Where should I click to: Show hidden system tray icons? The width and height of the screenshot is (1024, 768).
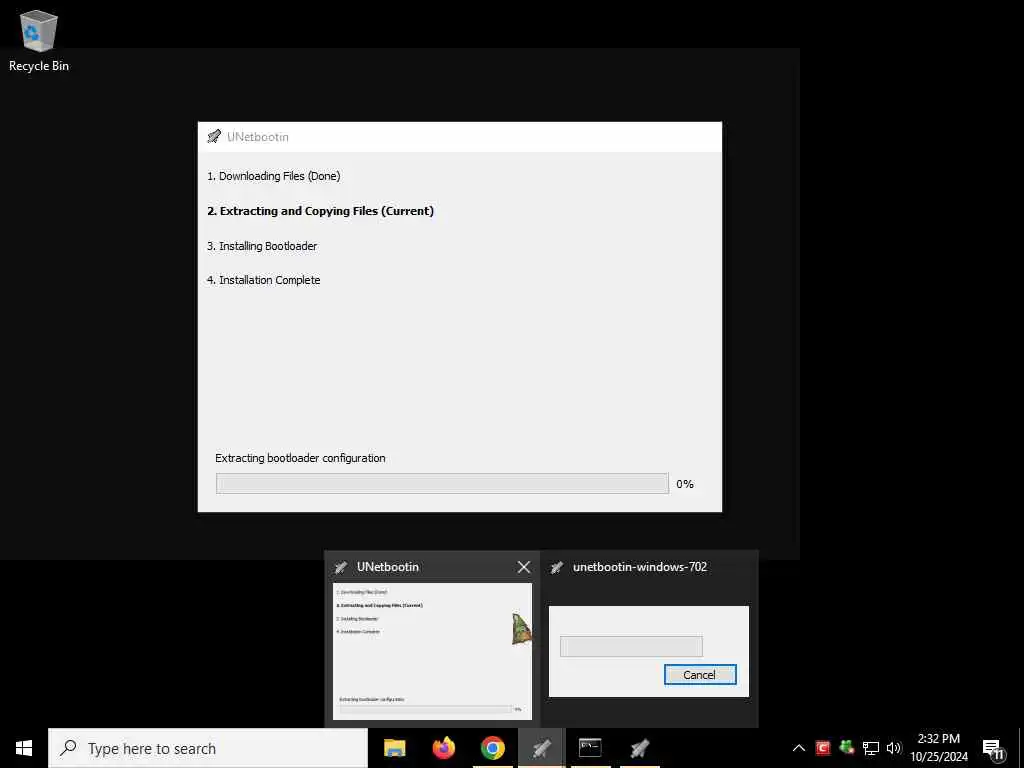(x=799, y=748)
